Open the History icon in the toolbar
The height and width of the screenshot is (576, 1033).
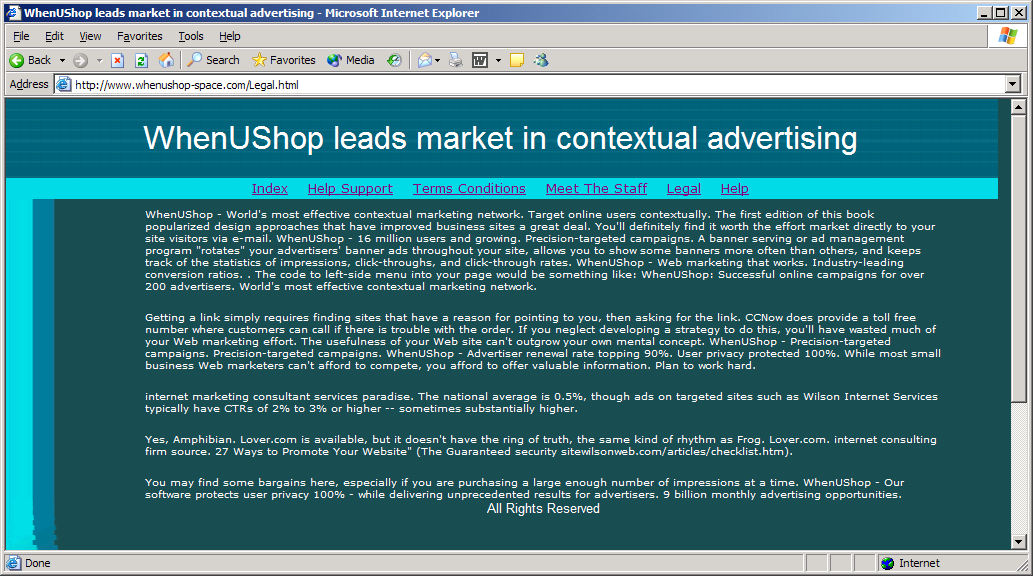394,61
